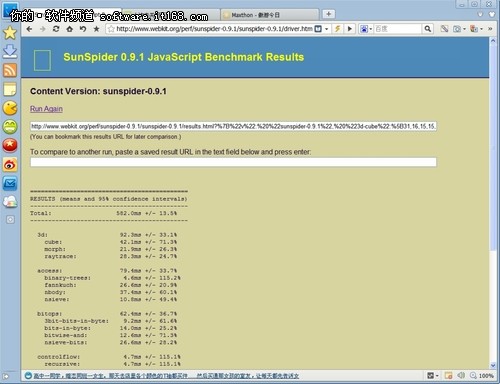
Task: Open the Baidu search engine selector
Action: (366, 29)
